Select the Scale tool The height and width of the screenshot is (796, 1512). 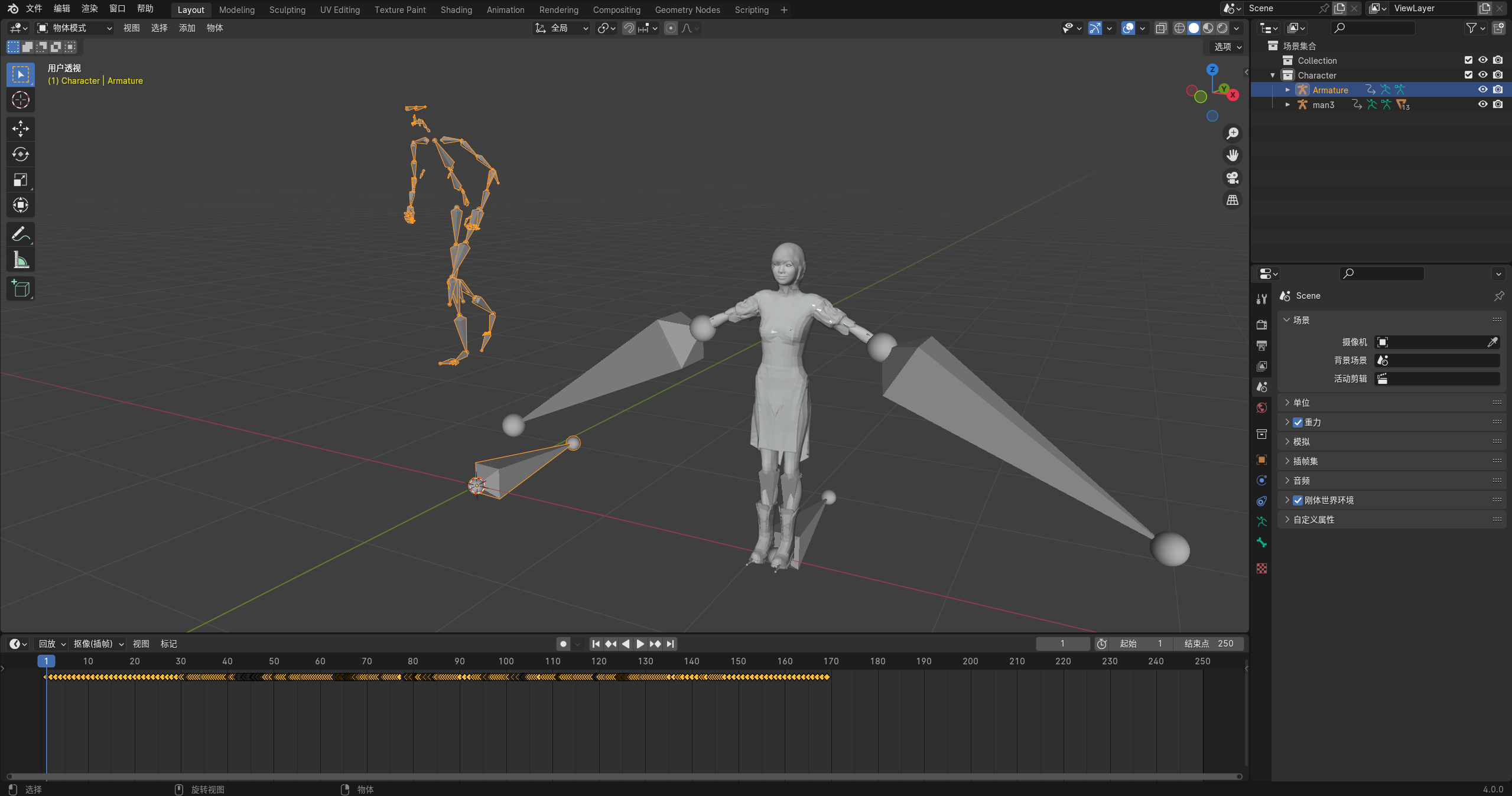[x=21, y=180]
